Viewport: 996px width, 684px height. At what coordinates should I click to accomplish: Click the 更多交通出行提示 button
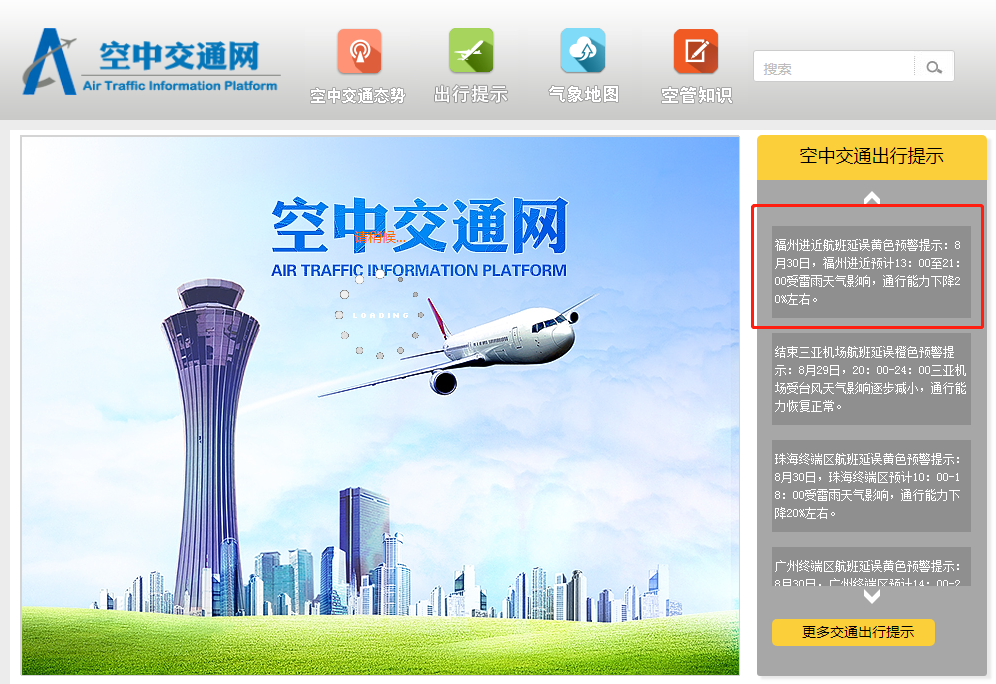853,633
